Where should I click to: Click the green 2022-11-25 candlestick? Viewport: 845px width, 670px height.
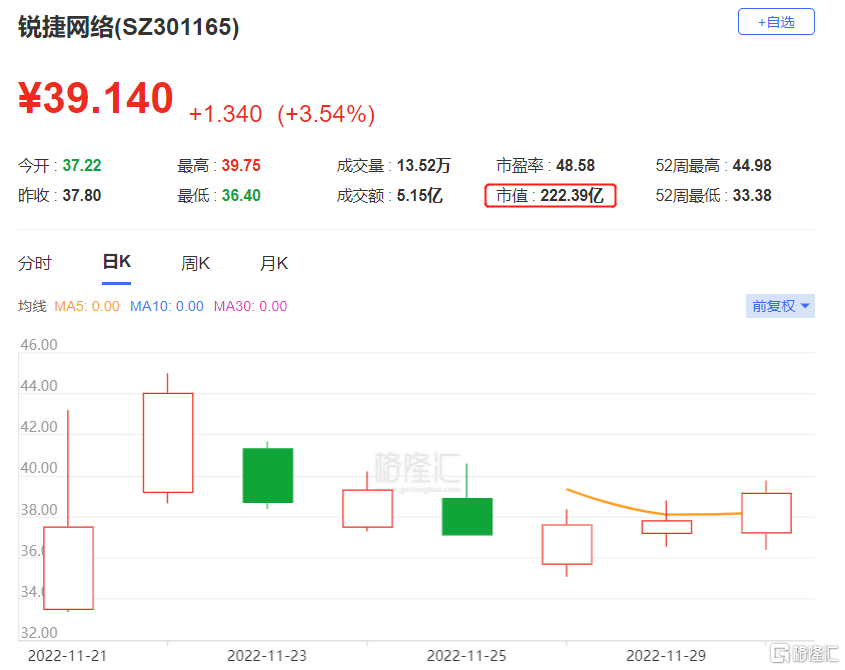click(467, 516)
